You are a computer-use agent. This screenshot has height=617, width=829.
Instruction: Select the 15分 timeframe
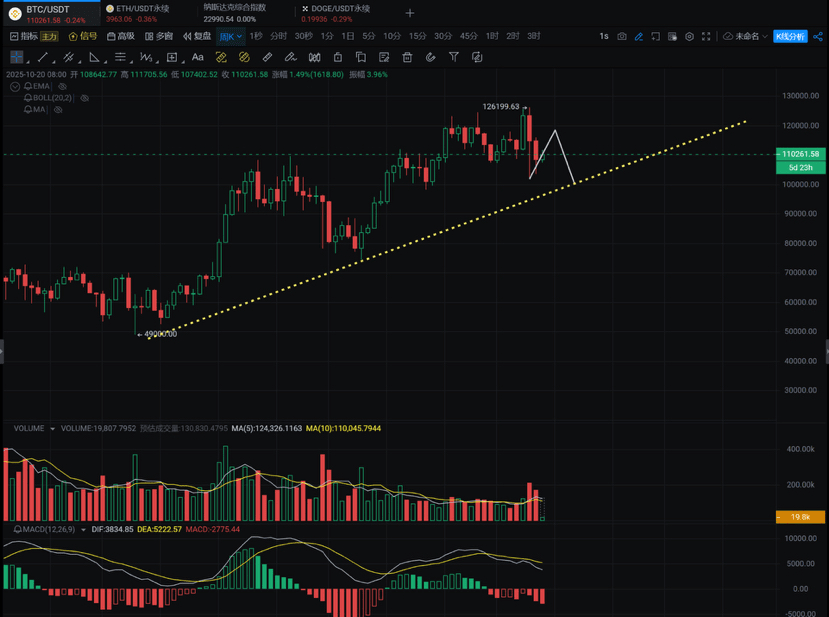[417, 36]
